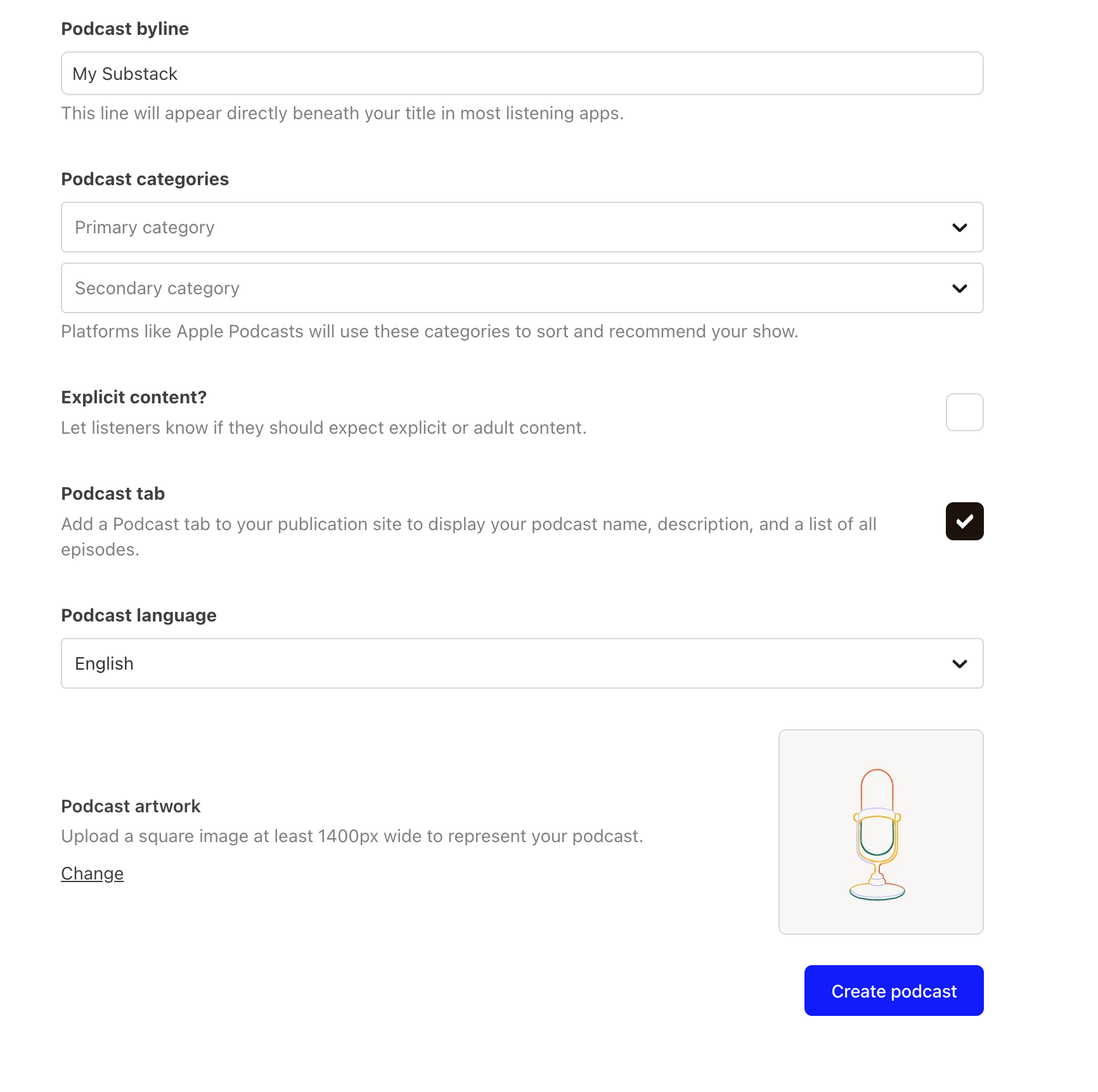Click the Secondary category chevron arrow
This screenshot has width=1098, height=1092.
click(x=959, y=289)
